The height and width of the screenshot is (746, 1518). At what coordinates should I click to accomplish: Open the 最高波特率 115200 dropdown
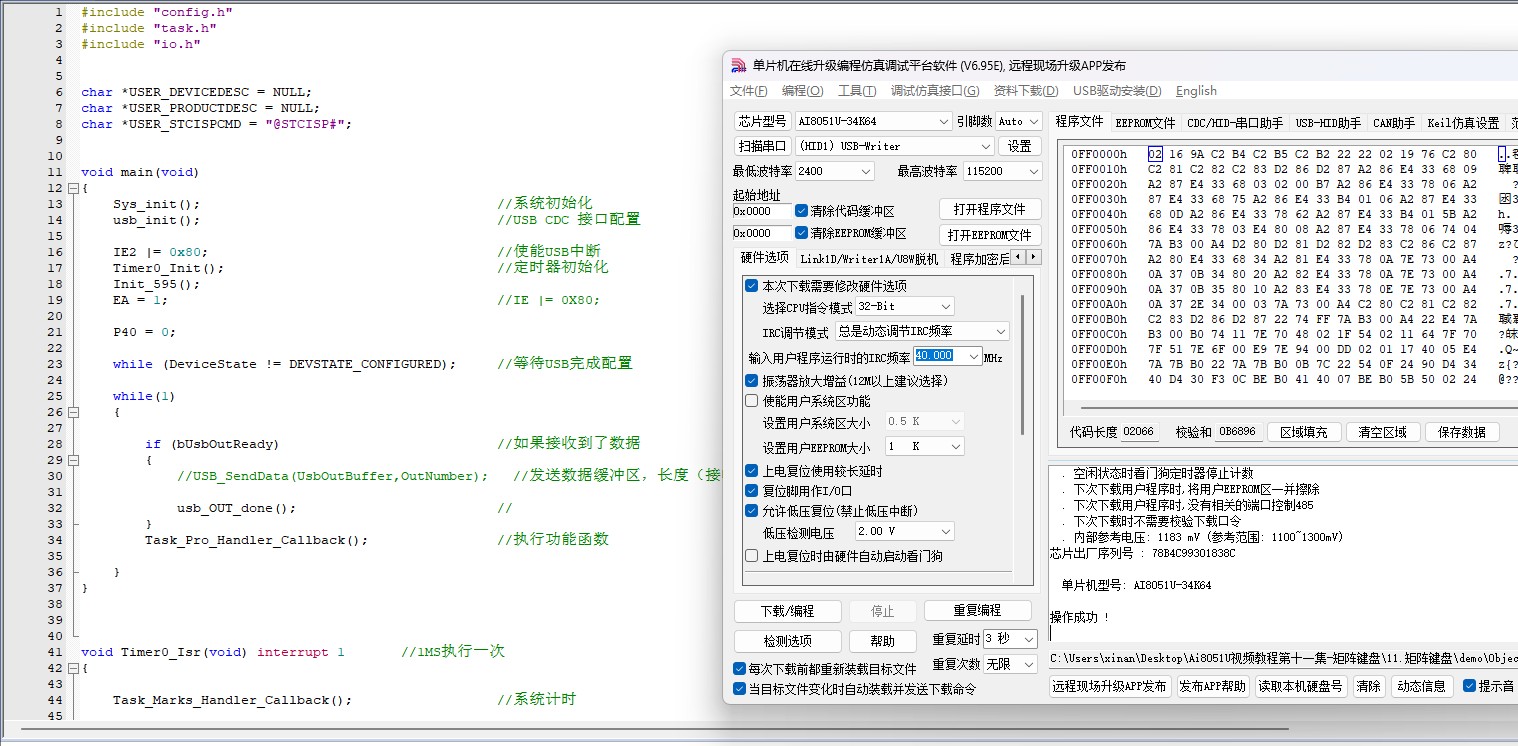(1003, 172)
